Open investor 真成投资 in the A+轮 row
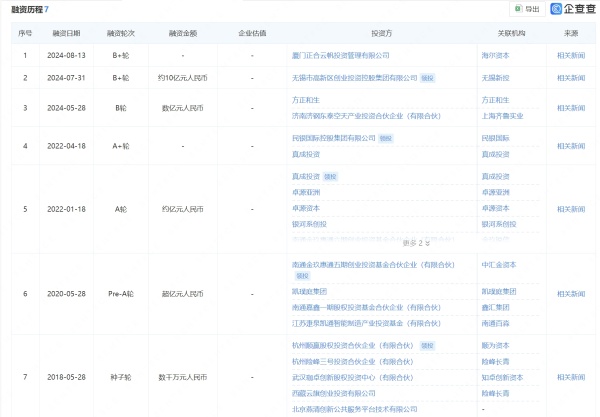Viewport: 600px width, 417px height. point(306,154)
